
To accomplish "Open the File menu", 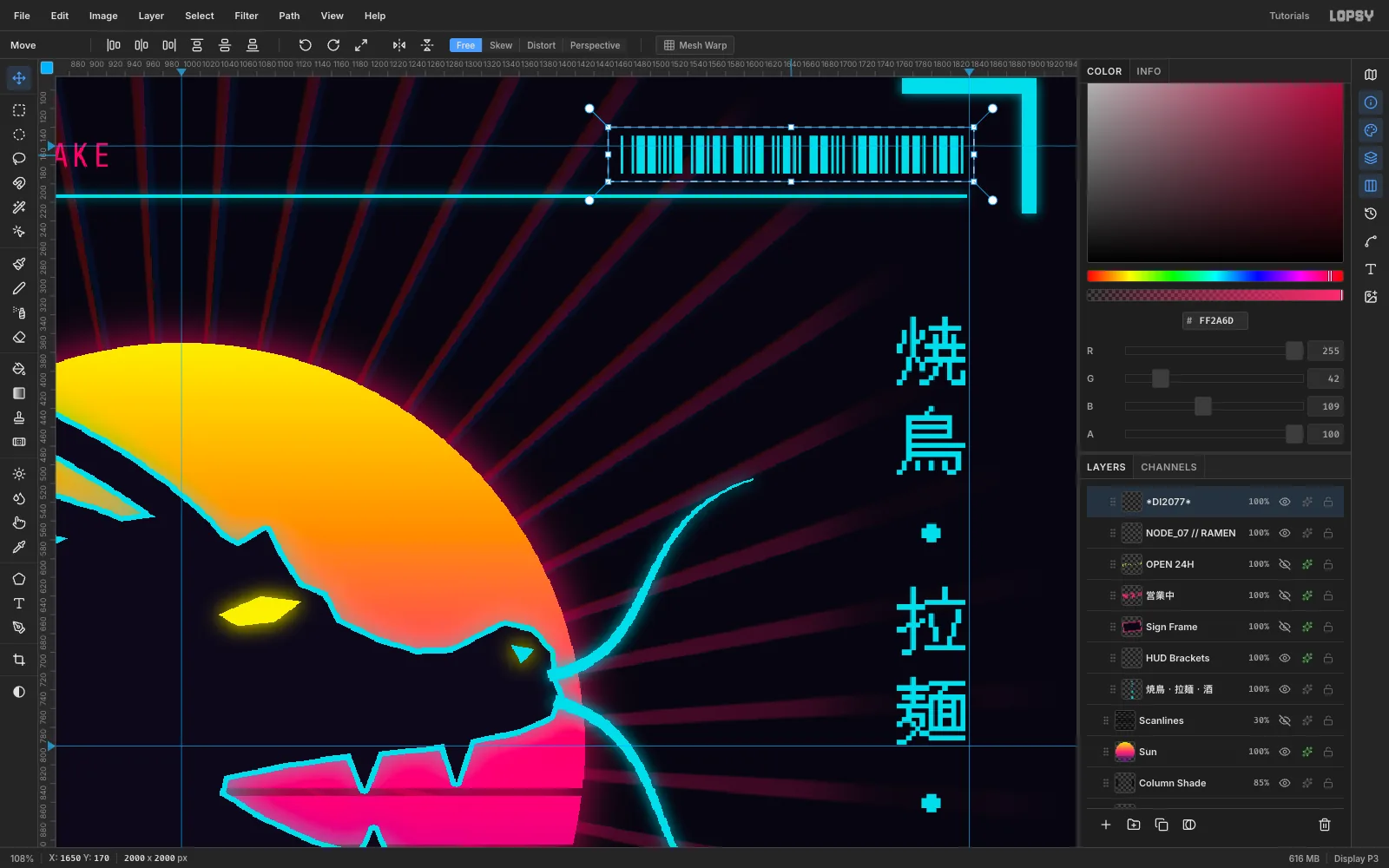I will (x=22, y=16).
